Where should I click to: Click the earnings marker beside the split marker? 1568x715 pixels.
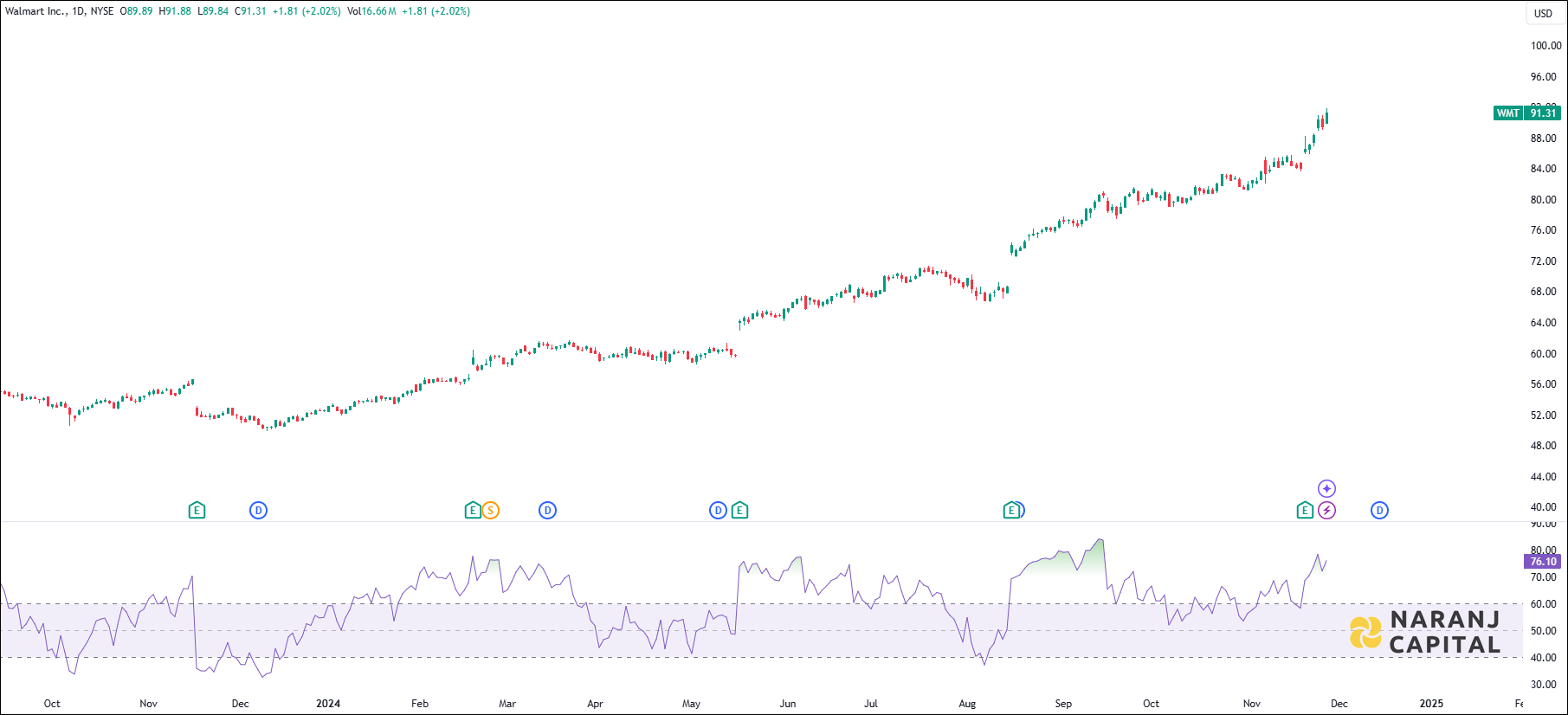pyautogui.click(x=473, y=511)
